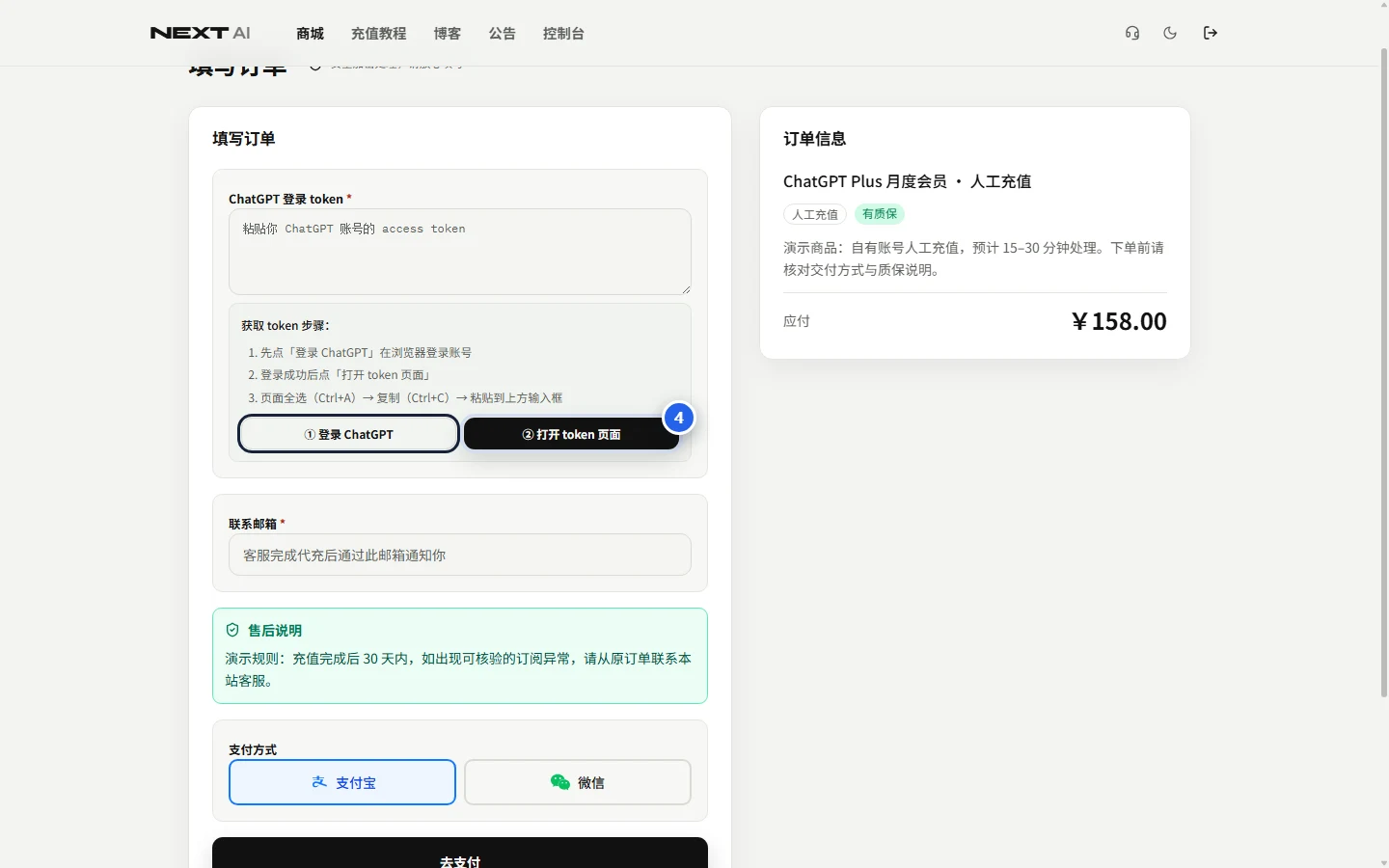Viewport: 1389px width, 868px height.
Task: Select 支付宝 payment method
Action: pos(342,782)
